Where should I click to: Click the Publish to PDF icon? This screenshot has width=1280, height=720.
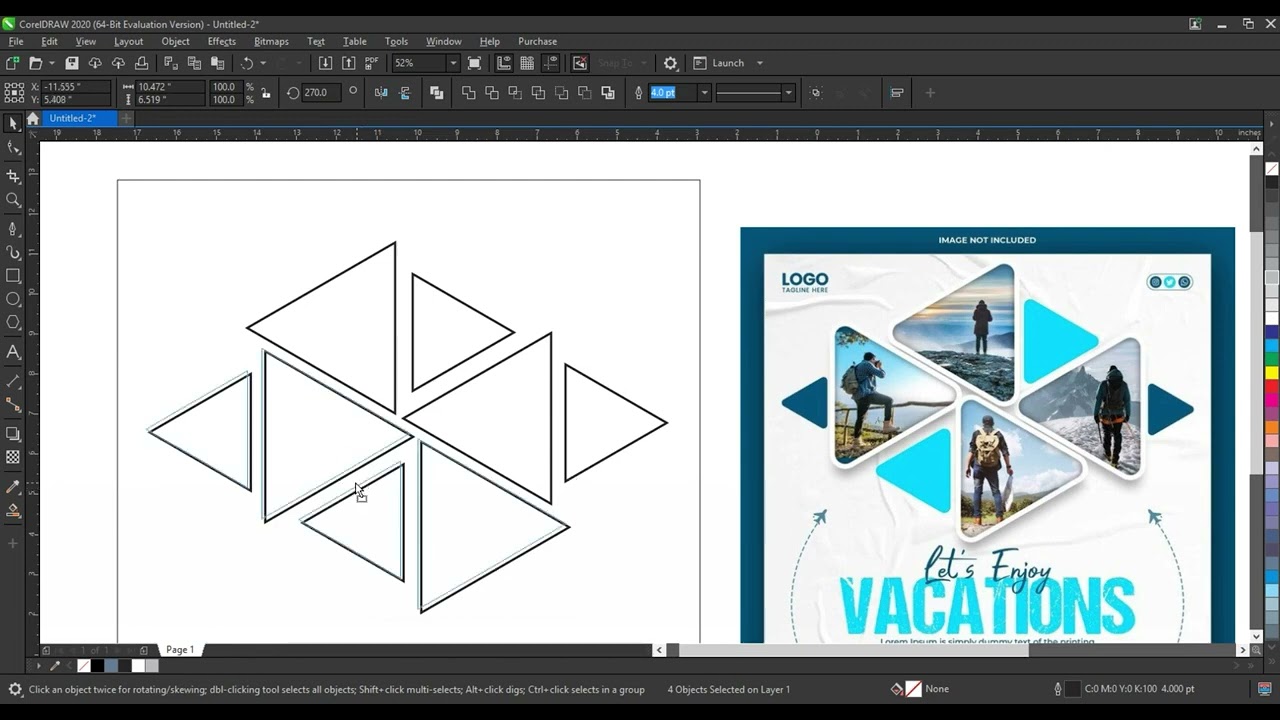click(372, 63)
